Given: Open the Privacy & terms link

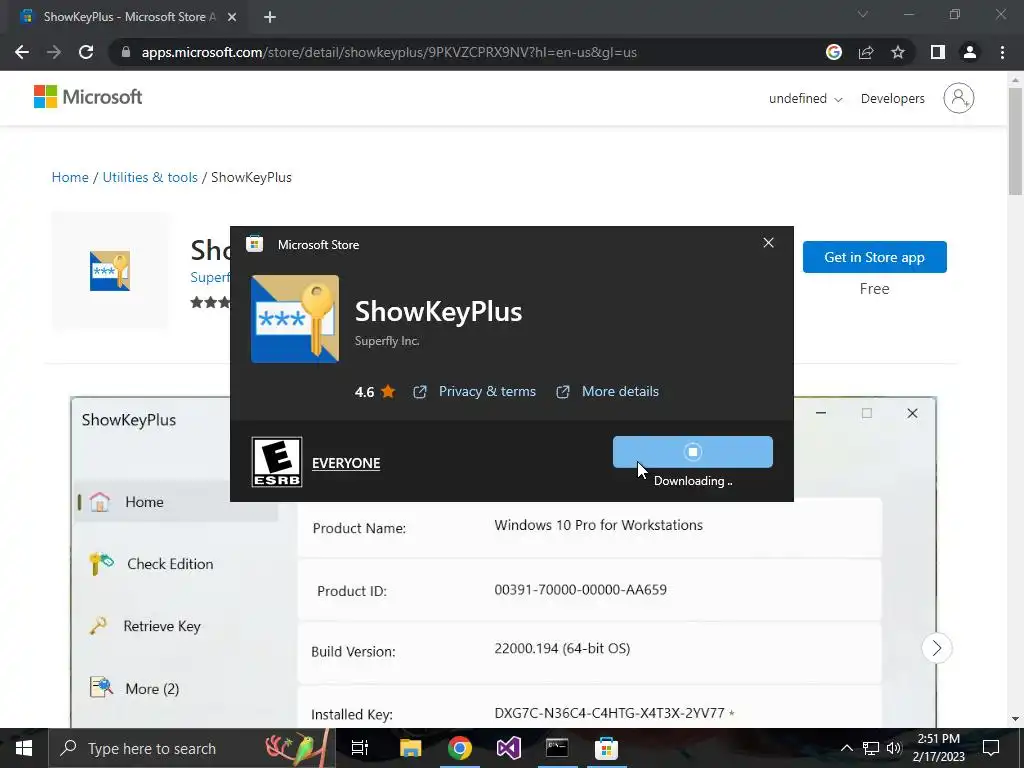Looking at the screenshot, I should click(487, 391).
